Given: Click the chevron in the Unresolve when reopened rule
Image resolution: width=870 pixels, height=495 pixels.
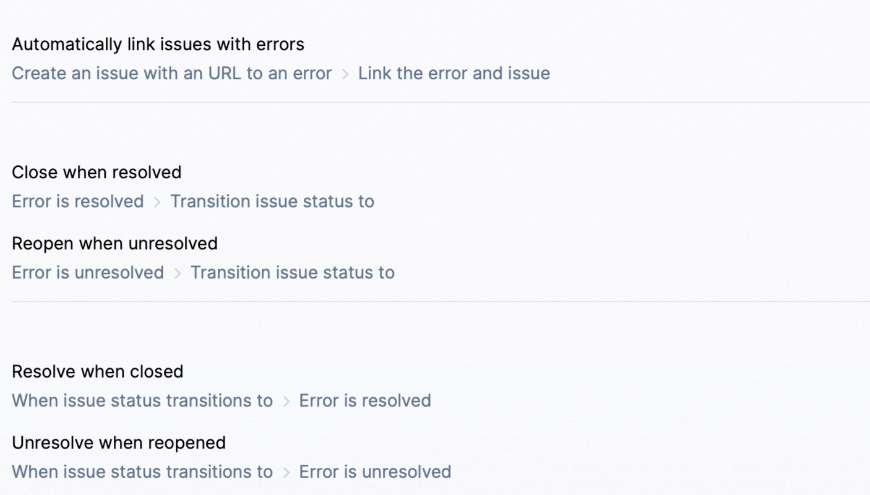Looking at the screenshot, I should point(286,472).
